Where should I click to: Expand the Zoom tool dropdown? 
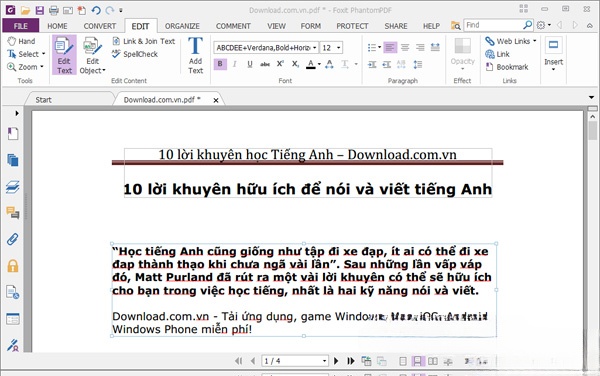(42, 67)
